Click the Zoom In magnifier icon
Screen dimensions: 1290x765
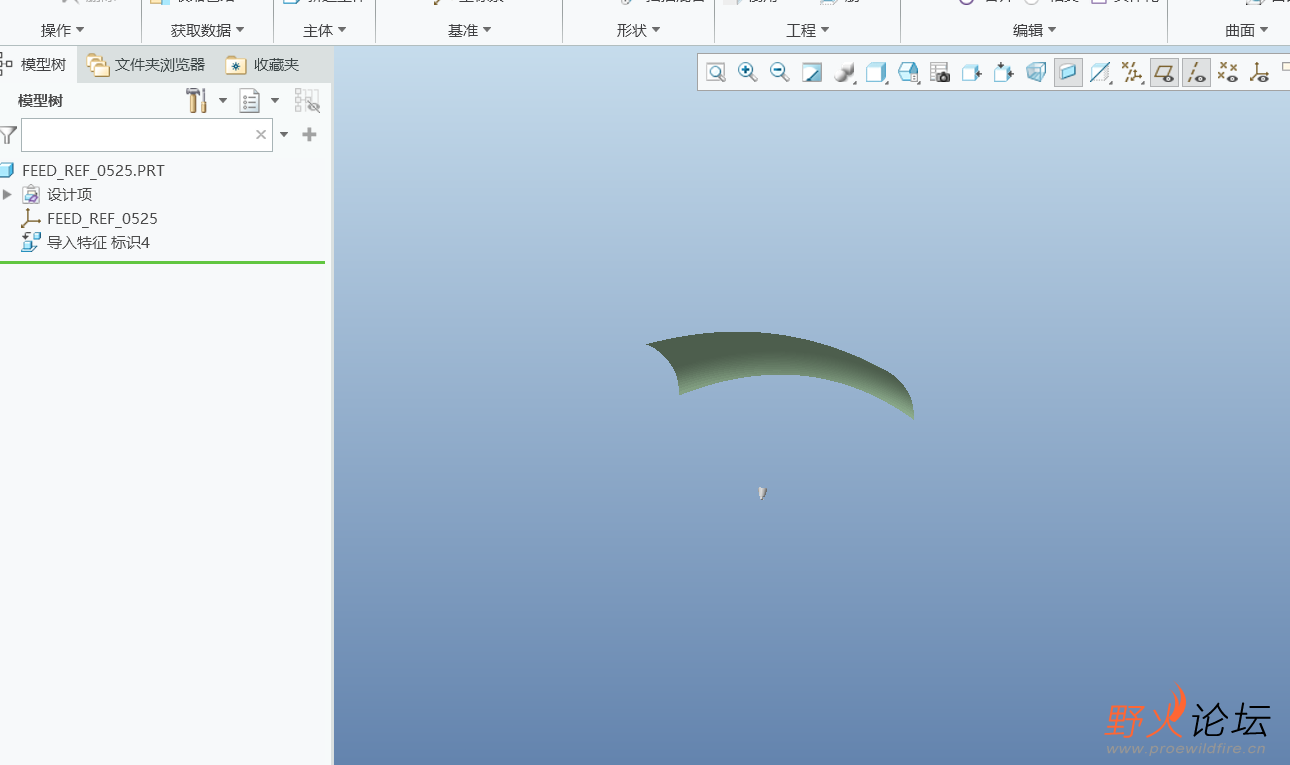point(748,72)
